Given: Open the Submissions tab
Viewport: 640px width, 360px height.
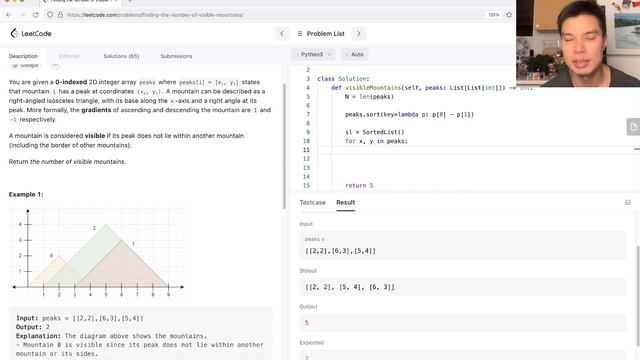Looking at the screenshot, I should coord(176,56).
